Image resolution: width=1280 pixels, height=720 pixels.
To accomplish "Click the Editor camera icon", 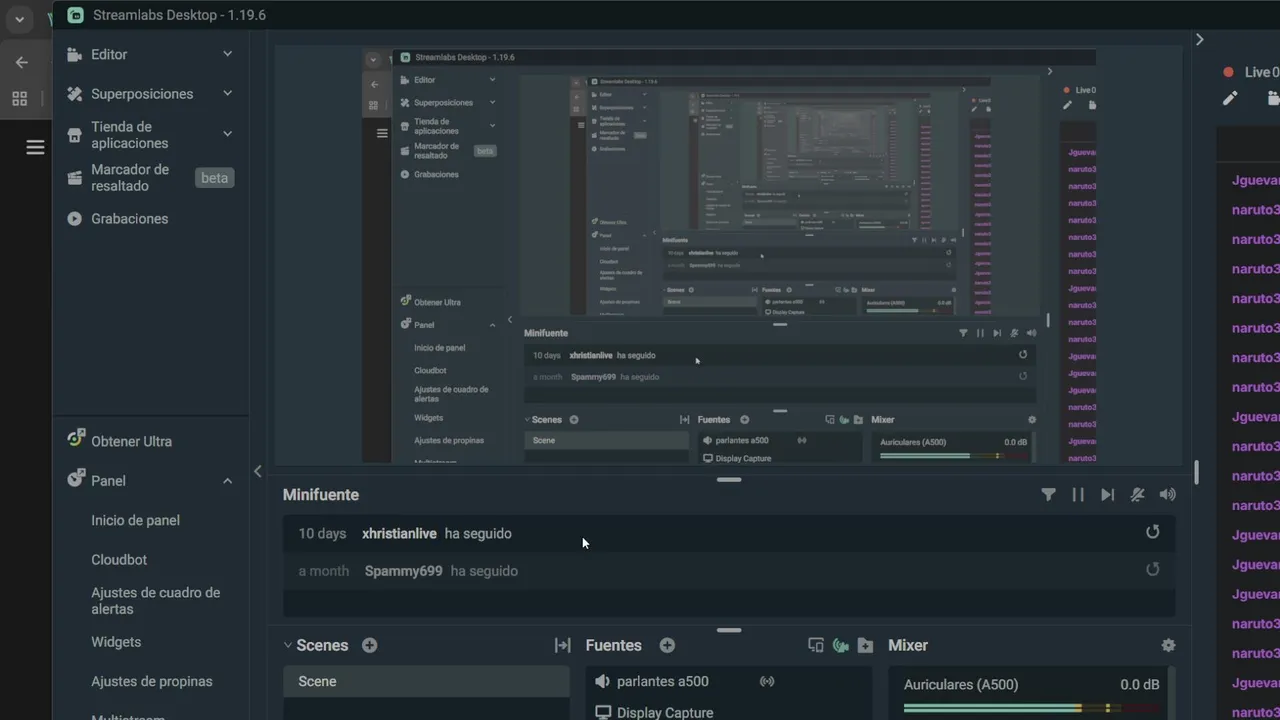I will [74, 55].
